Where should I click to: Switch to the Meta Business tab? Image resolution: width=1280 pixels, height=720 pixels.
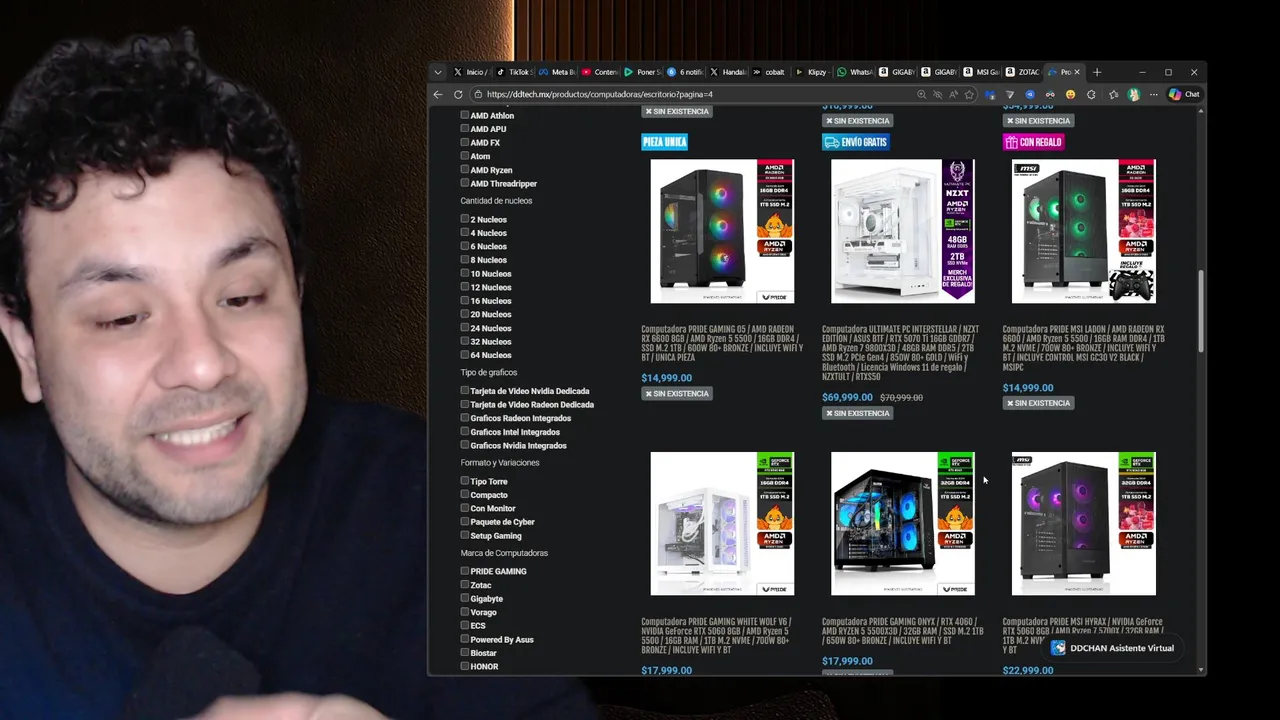(x=557, y=72)
